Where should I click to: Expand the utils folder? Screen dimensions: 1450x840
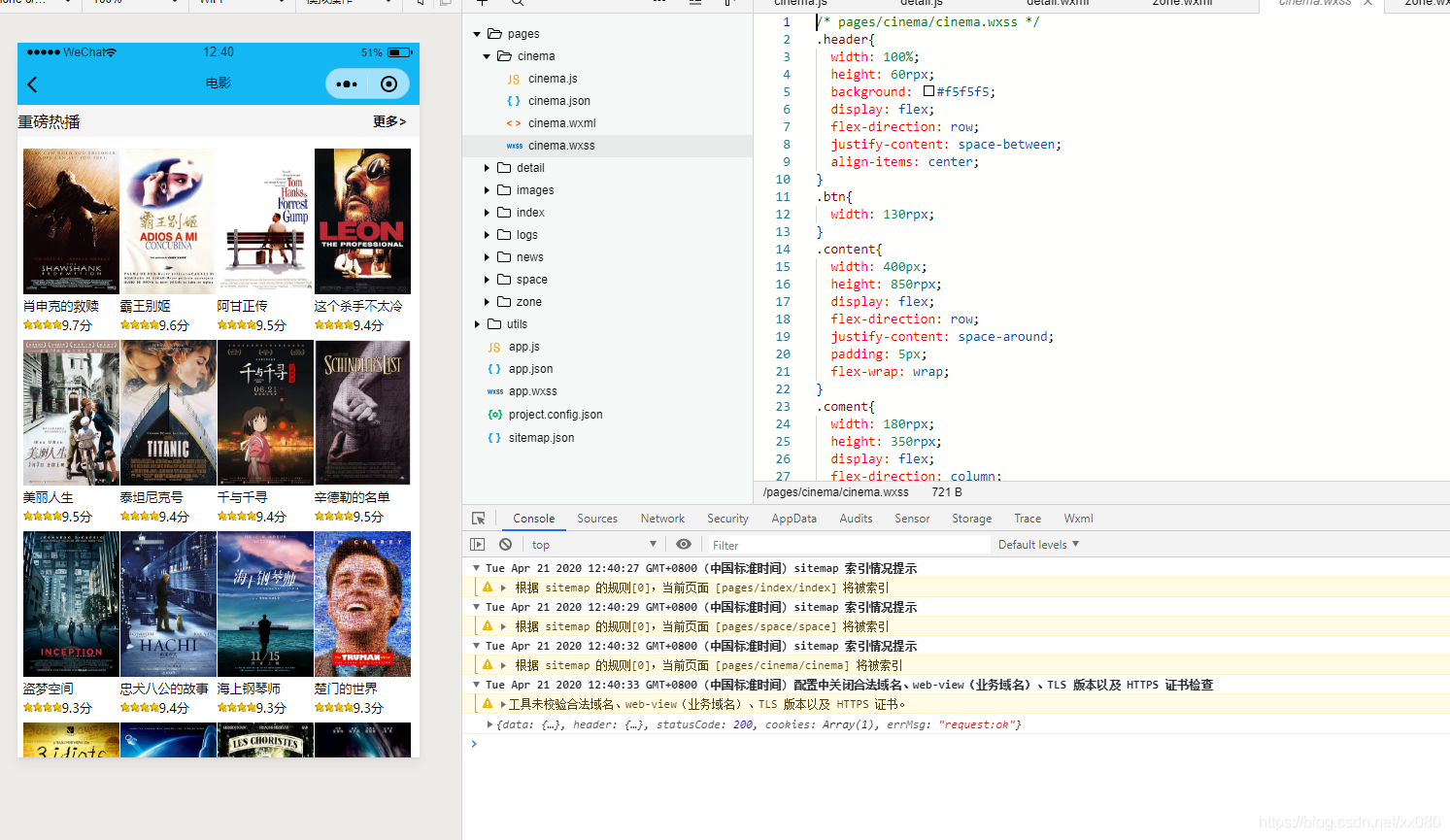click(477, 324)
